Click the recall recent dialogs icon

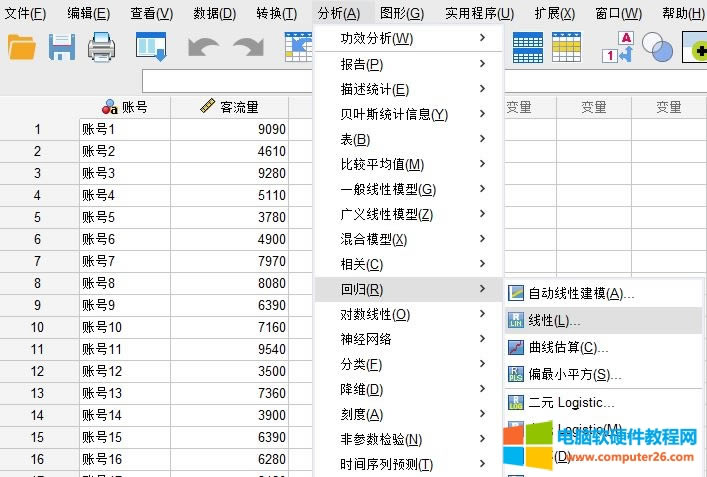point(152,46)
